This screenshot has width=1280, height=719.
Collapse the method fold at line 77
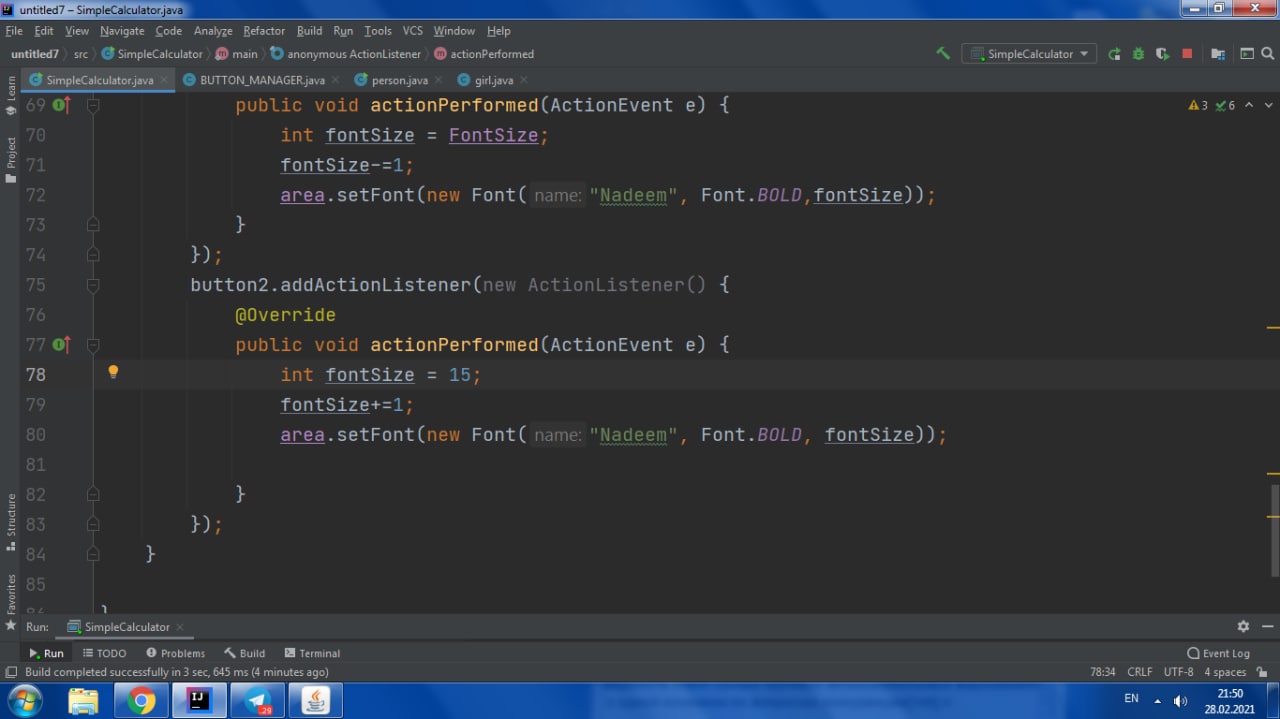coord(93,345)
